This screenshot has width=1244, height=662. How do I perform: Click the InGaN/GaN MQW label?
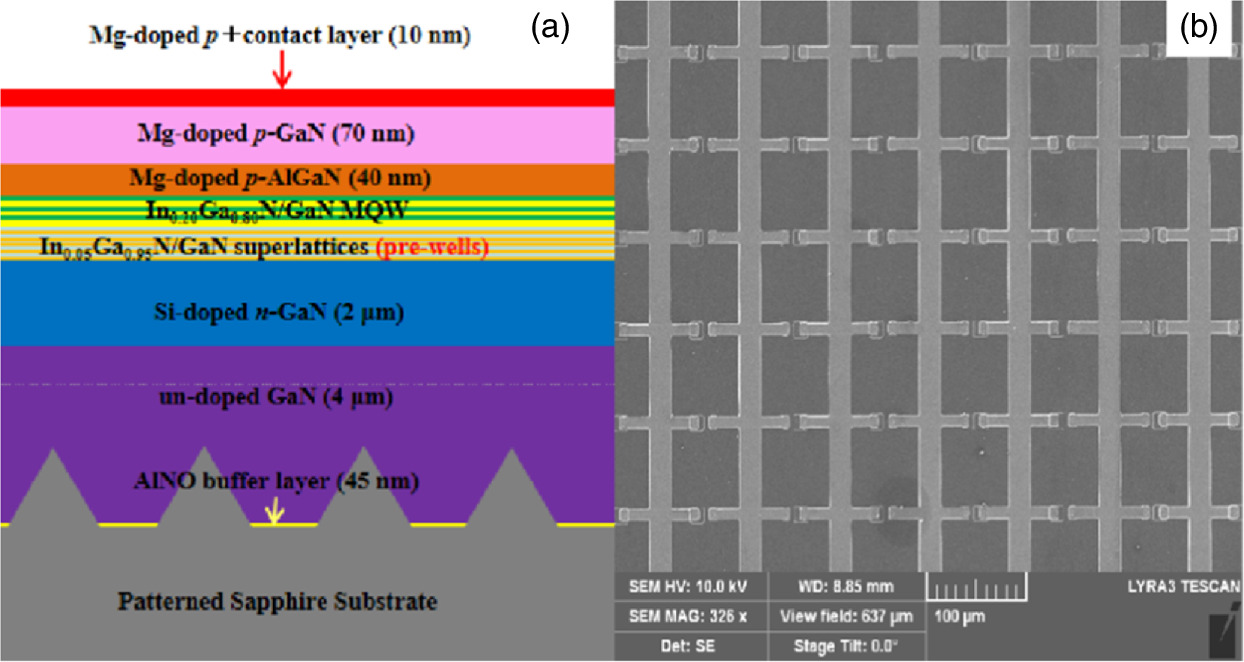[x=279, y=210]
